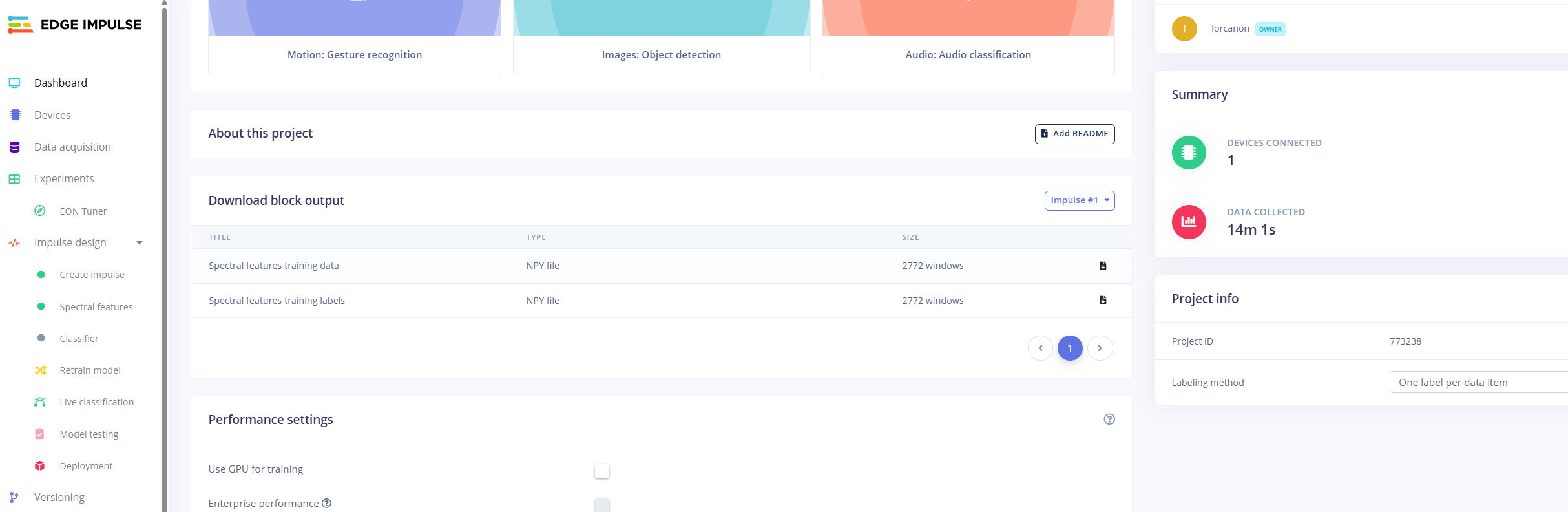
Task: Click the Deployment cube icon
Action: click(x=40, y=466)
